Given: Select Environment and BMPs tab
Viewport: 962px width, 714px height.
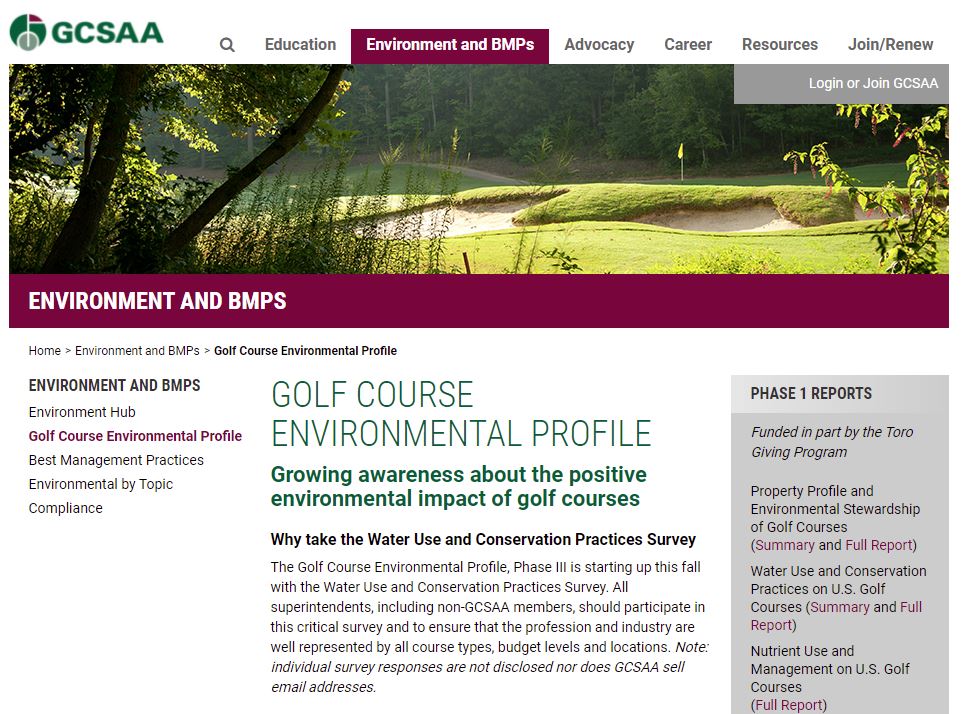Looking at the screenshot, I should [450, 45].
